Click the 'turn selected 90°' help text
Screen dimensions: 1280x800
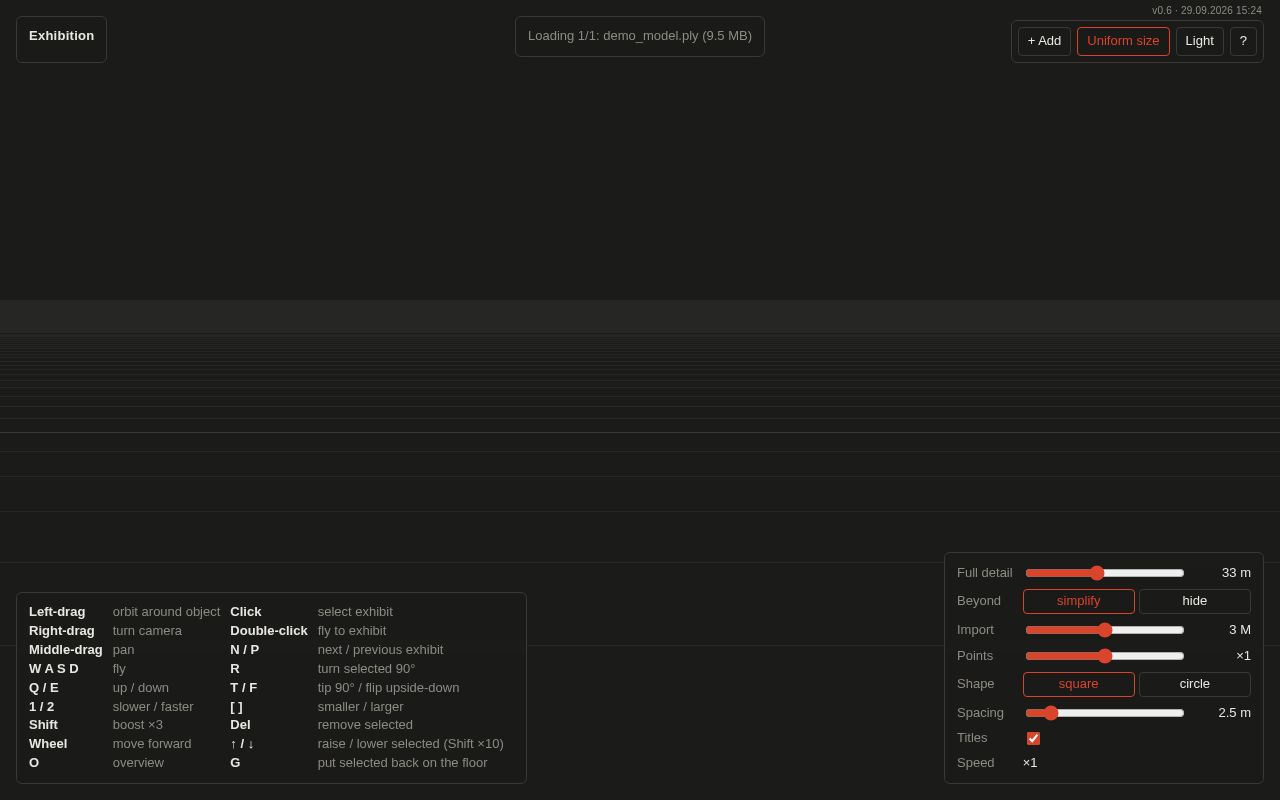click(x=367, y=669)
